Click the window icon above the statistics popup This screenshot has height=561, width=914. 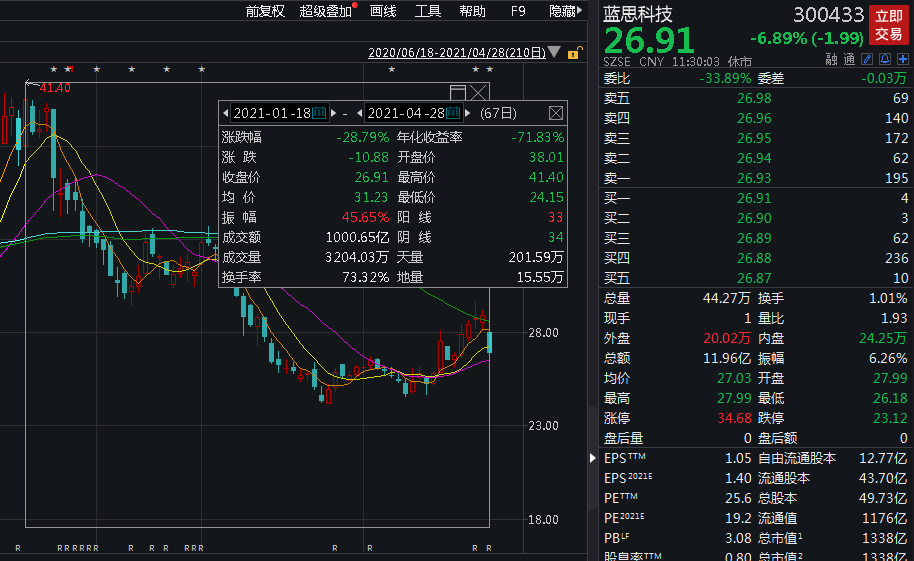click(x=458, y=92)
